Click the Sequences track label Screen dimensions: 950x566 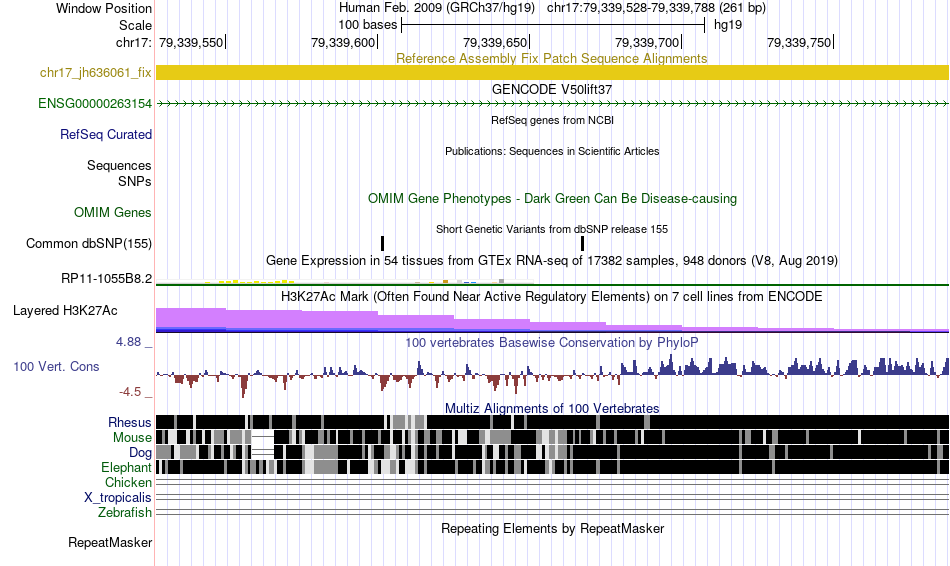click(x=119, y=165)
